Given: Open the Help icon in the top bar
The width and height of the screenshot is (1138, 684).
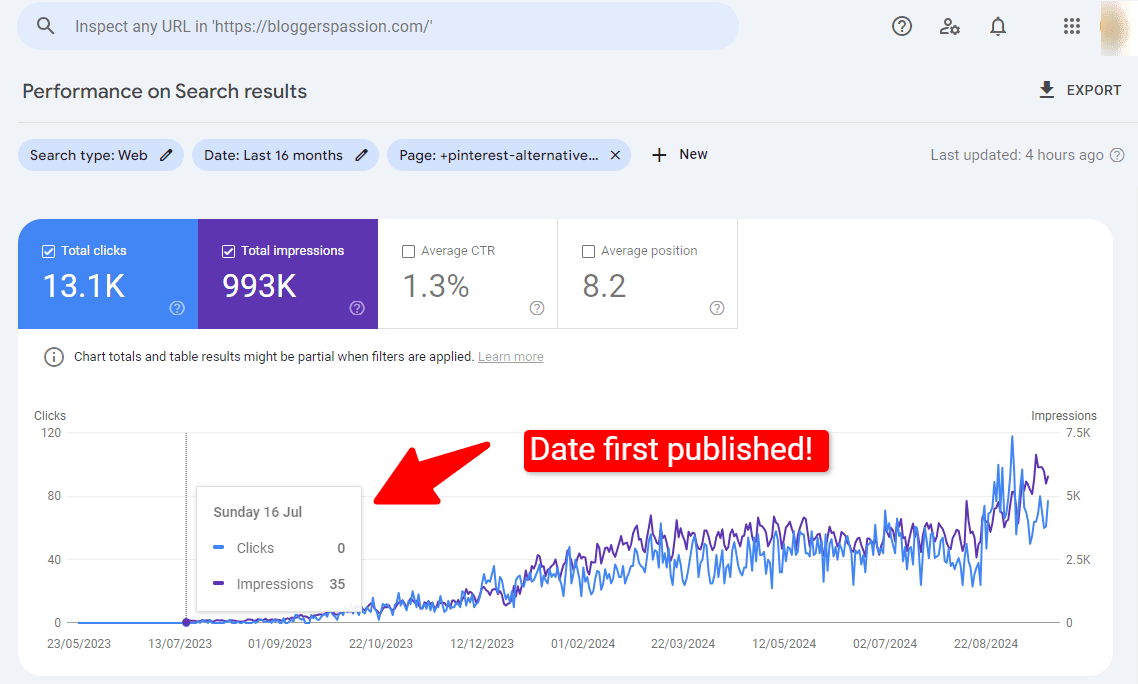Looking at the screenshot, I should tap(902, 26).
